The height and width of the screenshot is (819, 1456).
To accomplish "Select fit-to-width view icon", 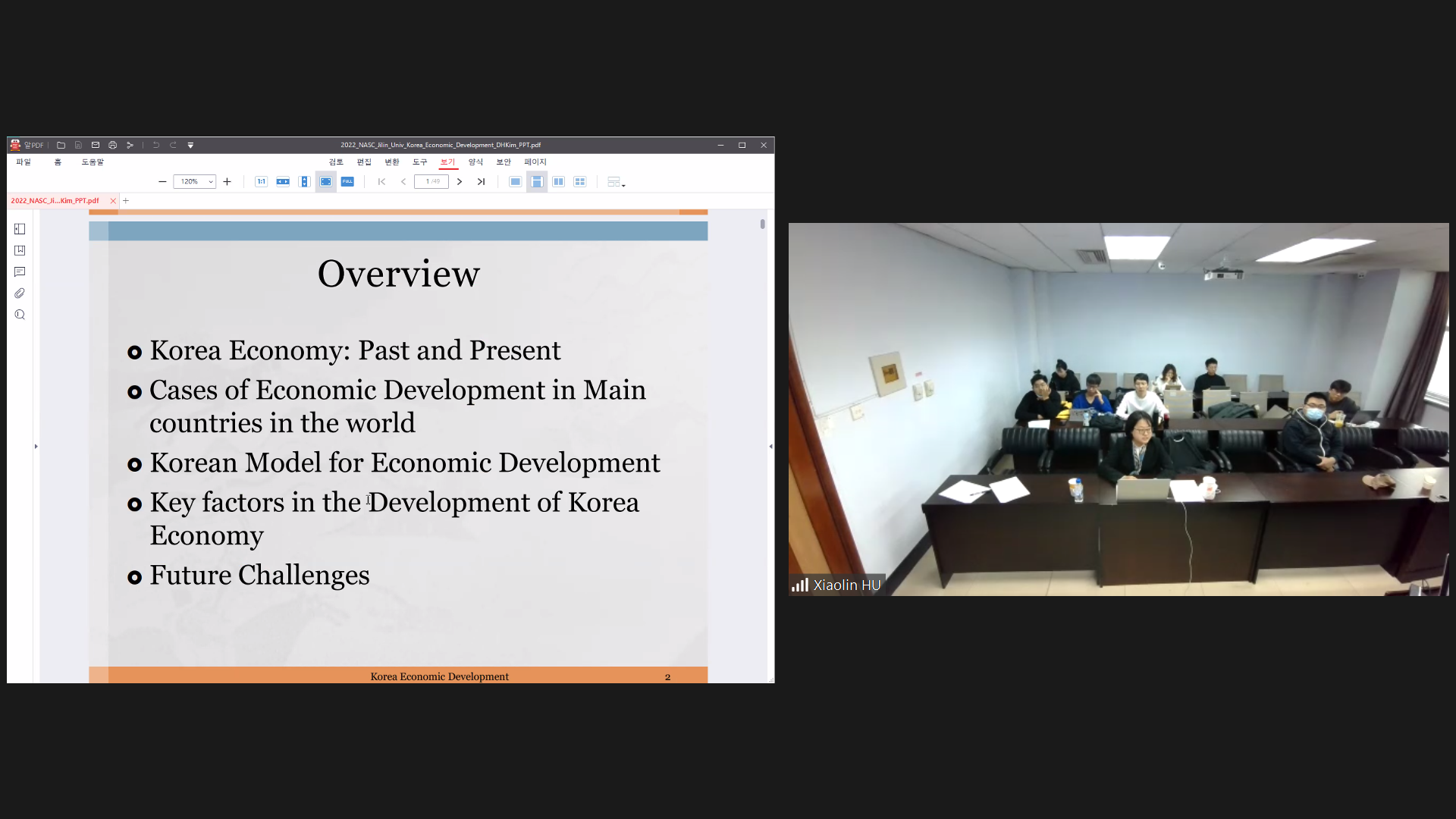I will [x=283, y=182].
